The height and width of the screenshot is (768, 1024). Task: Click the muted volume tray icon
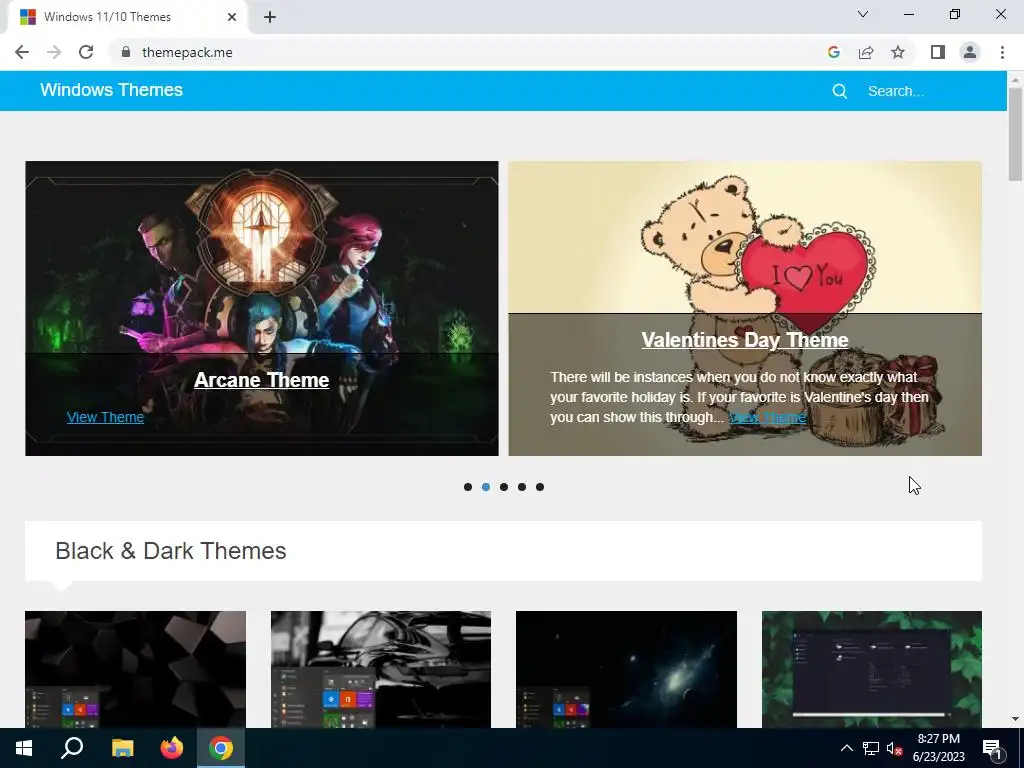click(895, 748)
